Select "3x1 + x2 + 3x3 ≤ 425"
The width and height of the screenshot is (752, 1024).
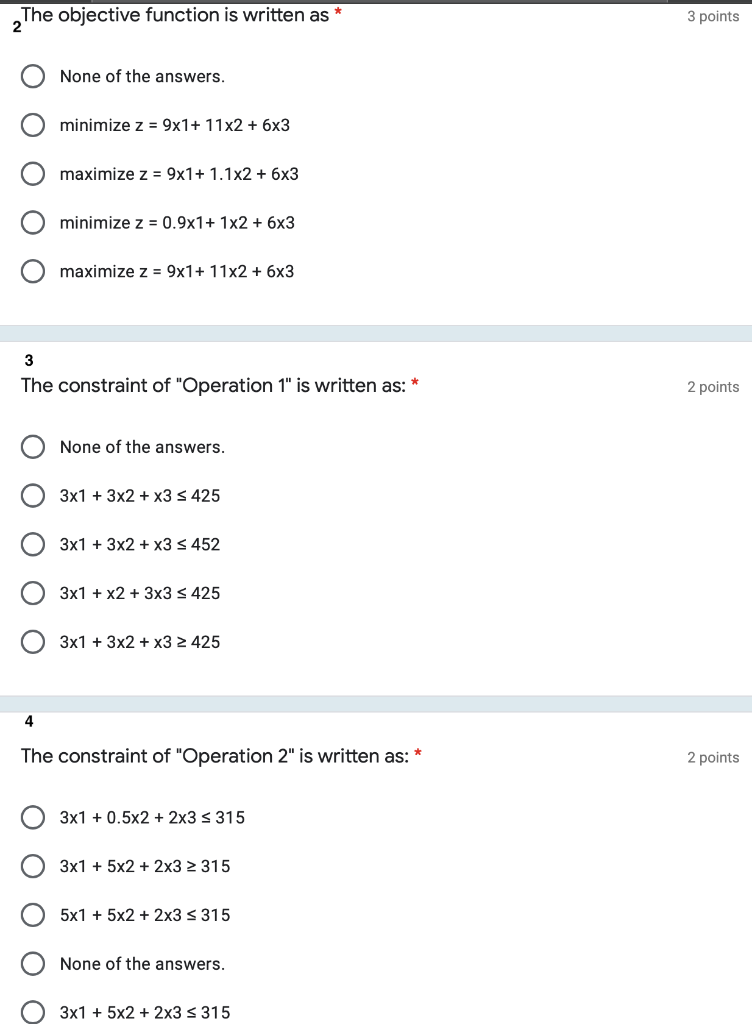[x=33, y=593]
